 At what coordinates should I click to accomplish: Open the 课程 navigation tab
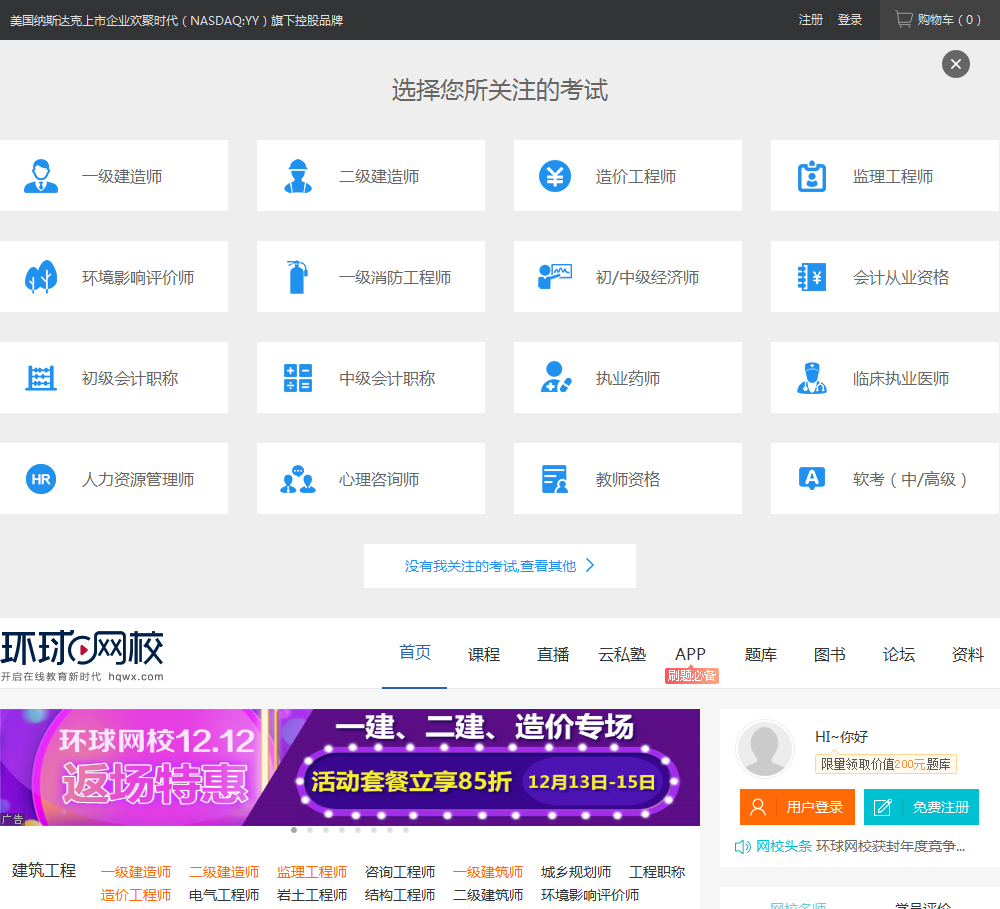[483, 655]
